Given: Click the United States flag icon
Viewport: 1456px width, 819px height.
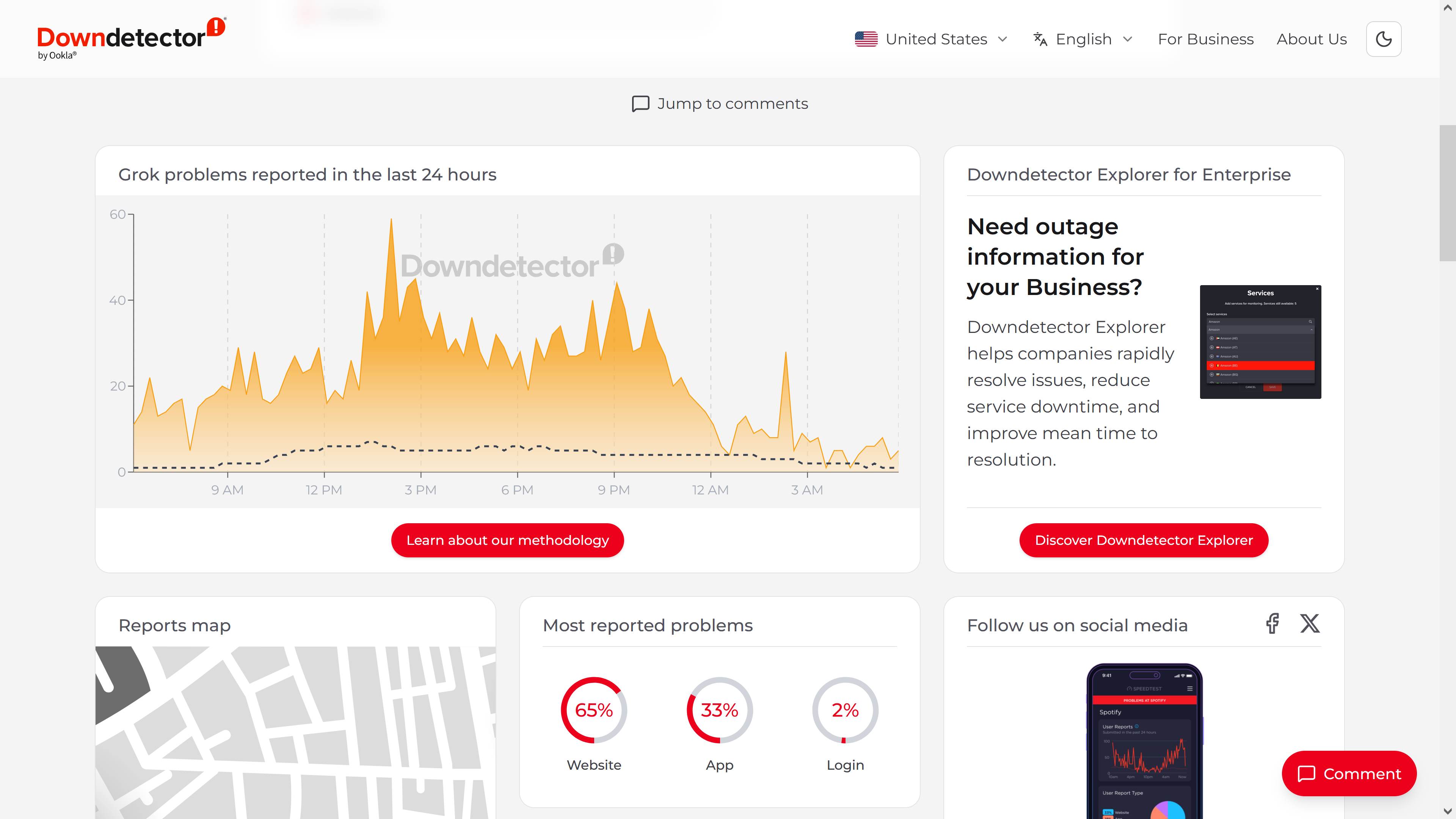Looking at the screenshot, I should coord(866,39).
